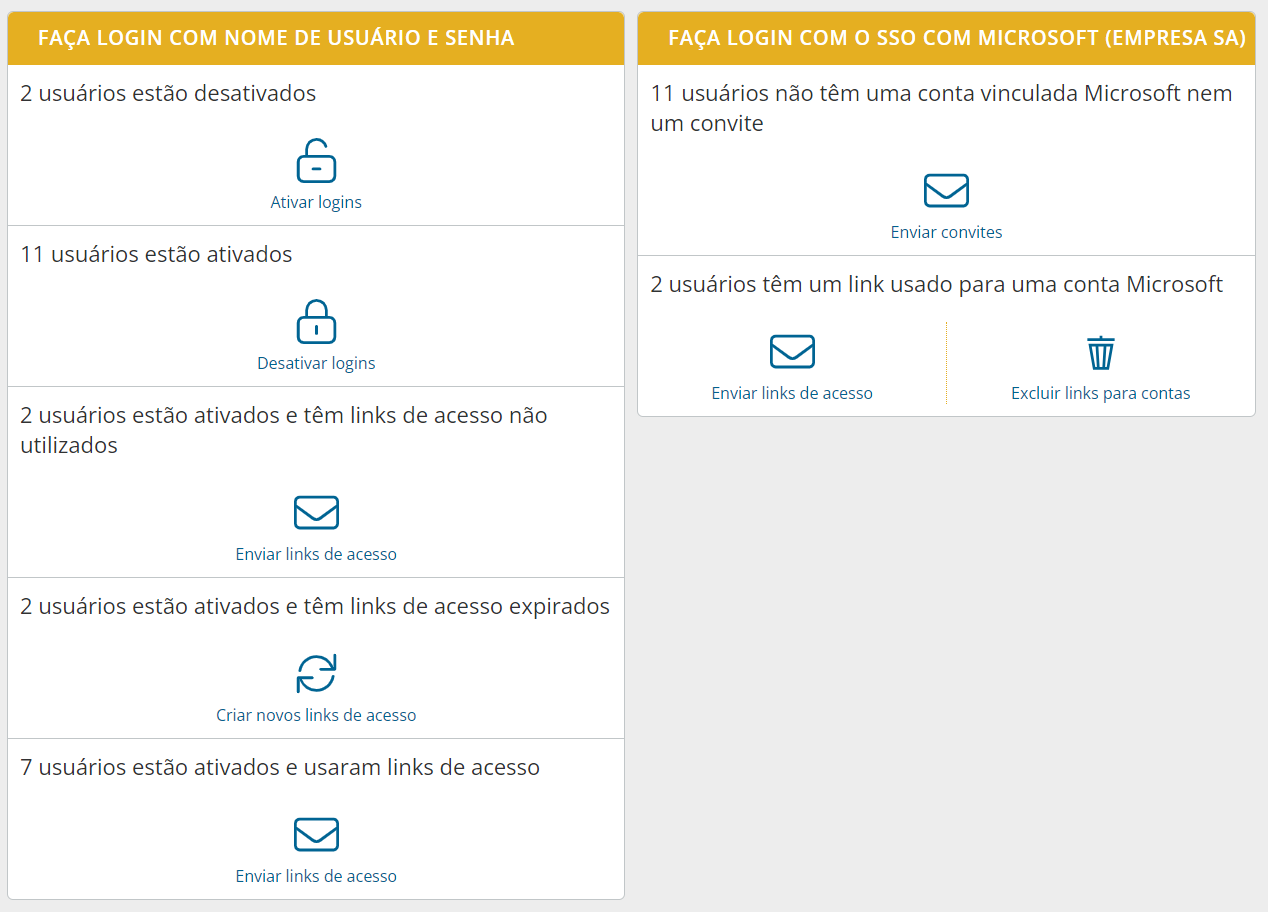Viewport: 1268px width, 912px height.
Task: Select Enviar links de acesso in Microsoft panel
Action: click(x=792, y=393)
